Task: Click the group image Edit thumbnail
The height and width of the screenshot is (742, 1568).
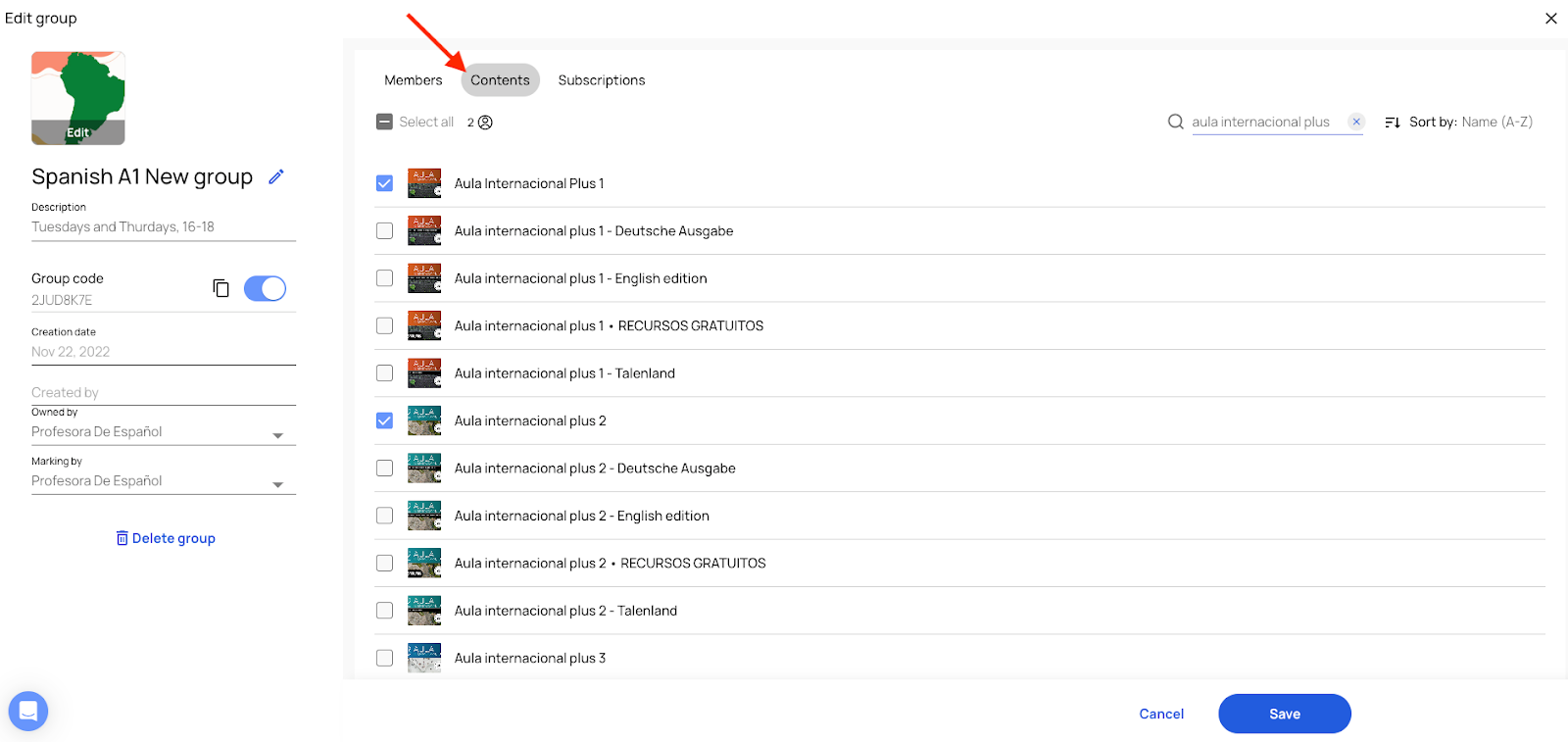Action: coord(78,98)
